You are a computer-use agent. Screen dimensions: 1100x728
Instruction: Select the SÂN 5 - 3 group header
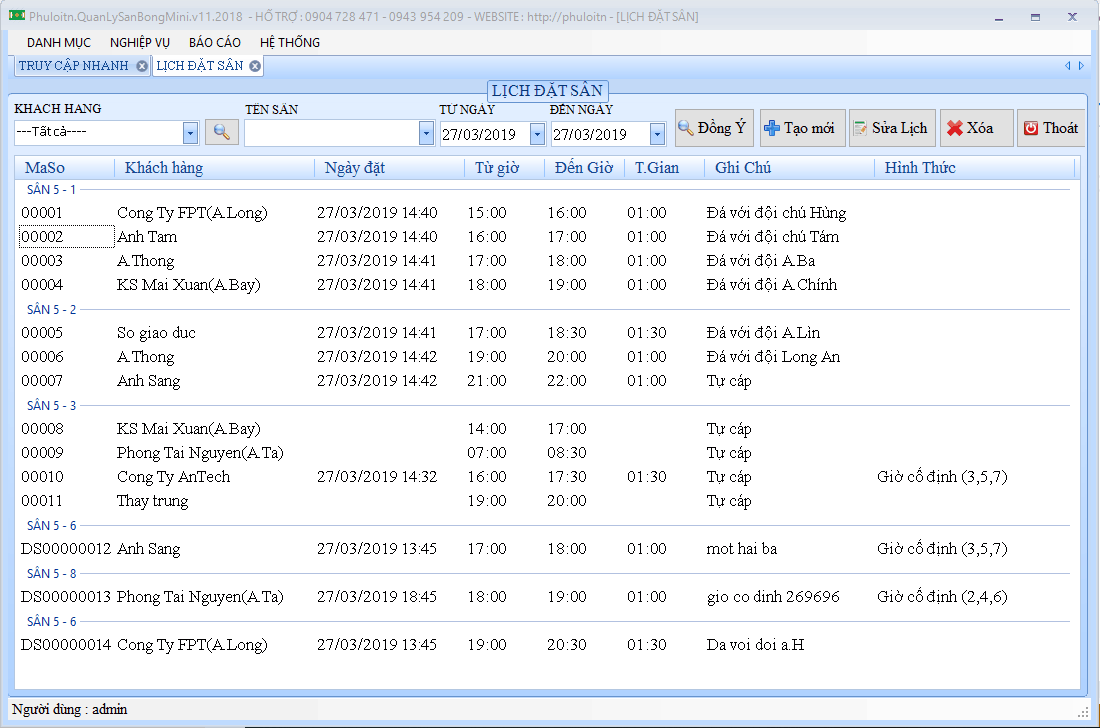click(51, 405)
